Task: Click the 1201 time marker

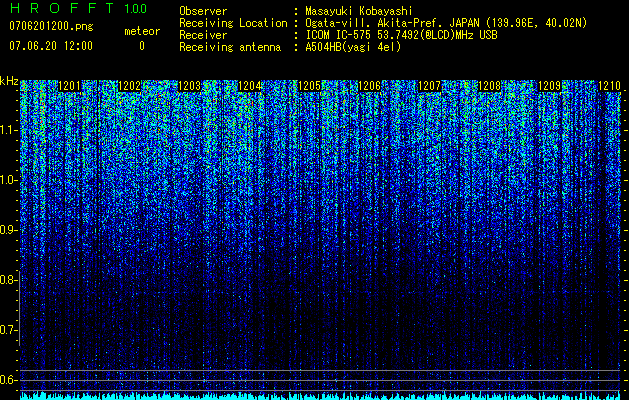Action: tap(69, 86)
